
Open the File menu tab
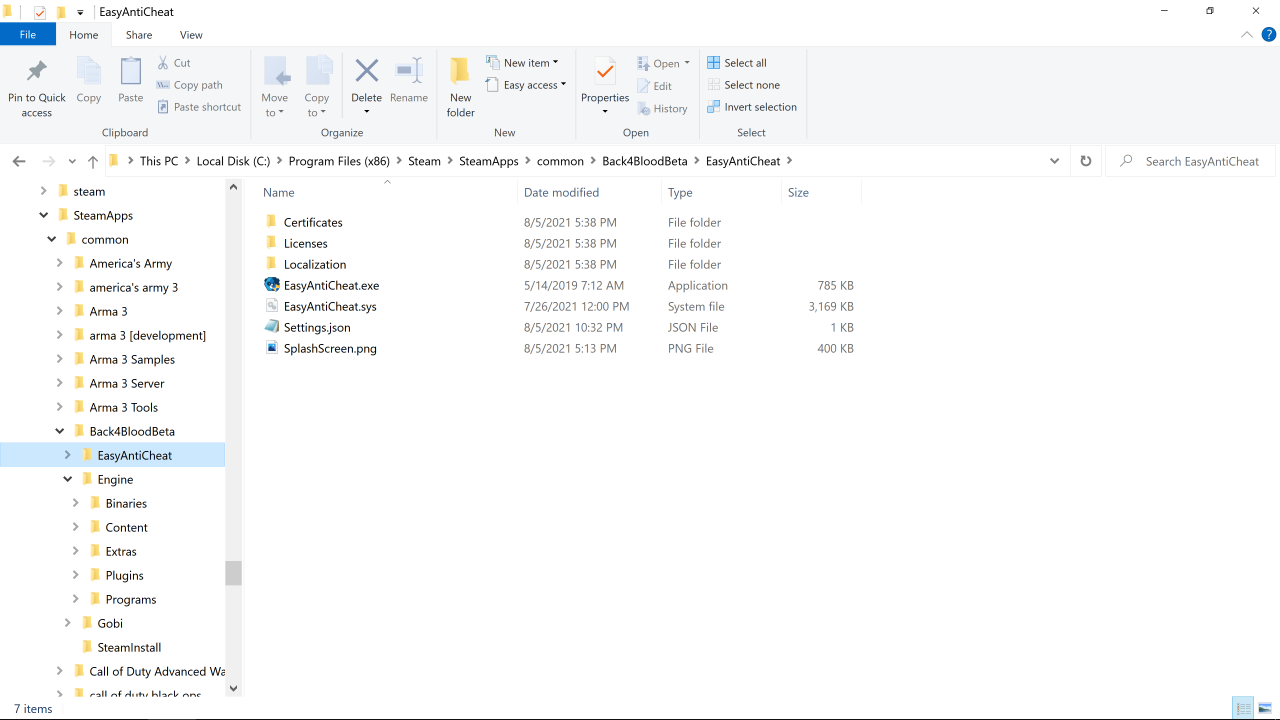click(28, 35)
